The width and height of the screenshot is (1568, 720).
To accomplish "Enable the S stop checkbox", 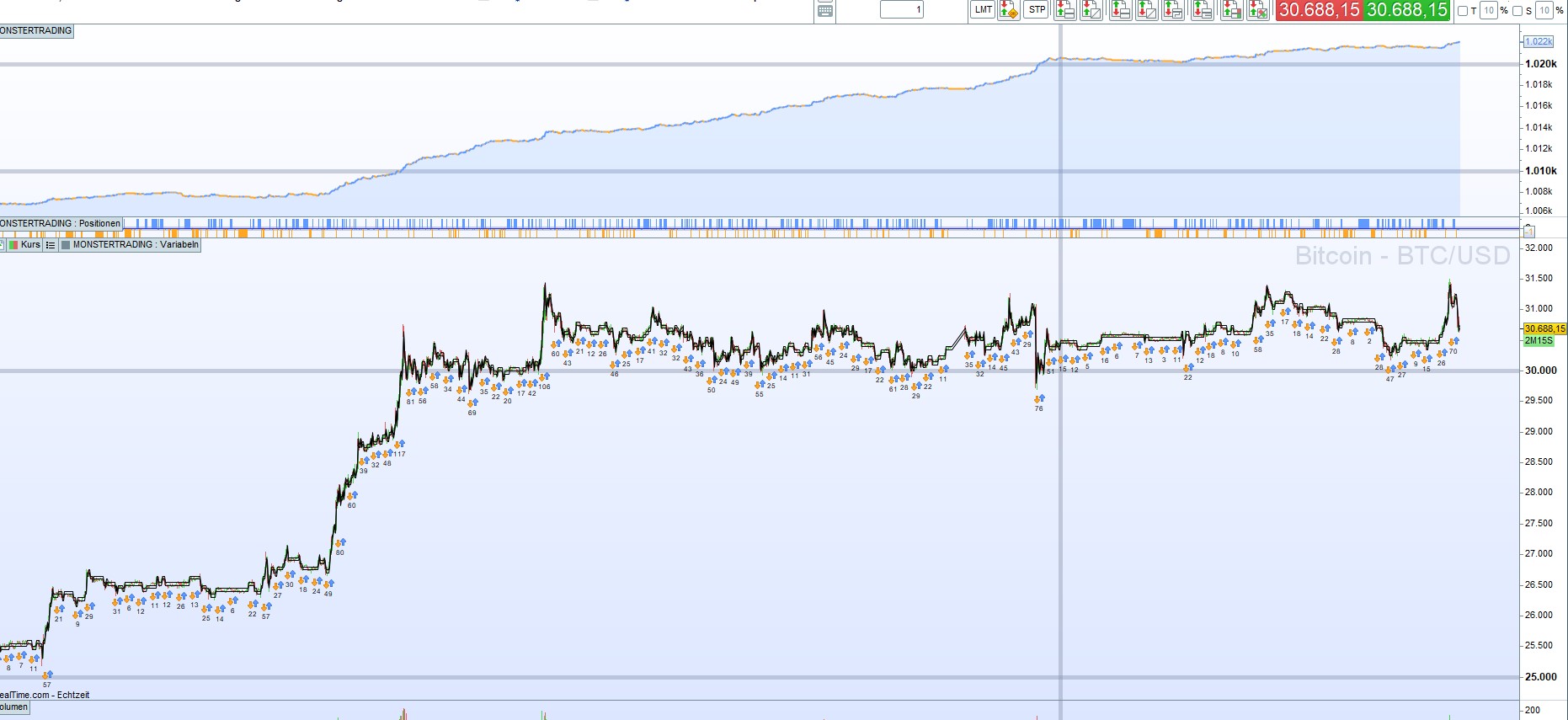I will point(1517,11).
